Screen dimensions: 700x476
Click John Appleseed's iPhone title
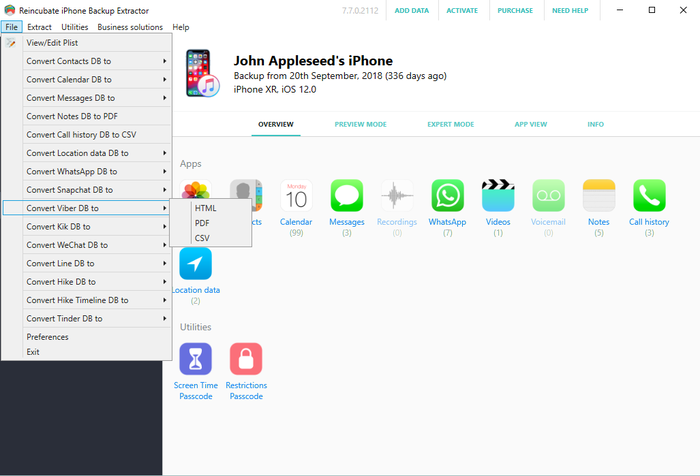pos(313,61)
